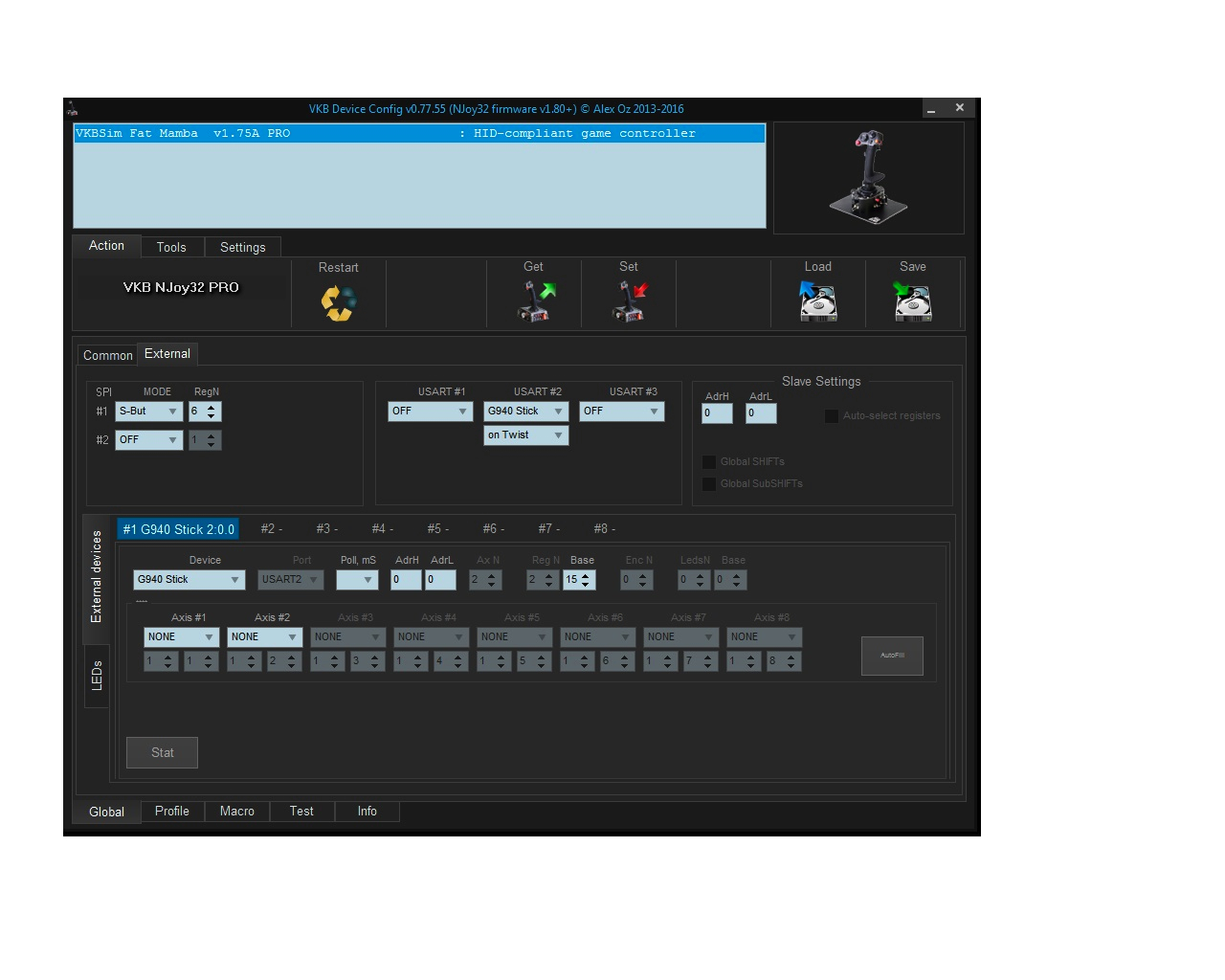
Task: Open the Device dropdown showing G940 Stick
Action: coord(189,580)
